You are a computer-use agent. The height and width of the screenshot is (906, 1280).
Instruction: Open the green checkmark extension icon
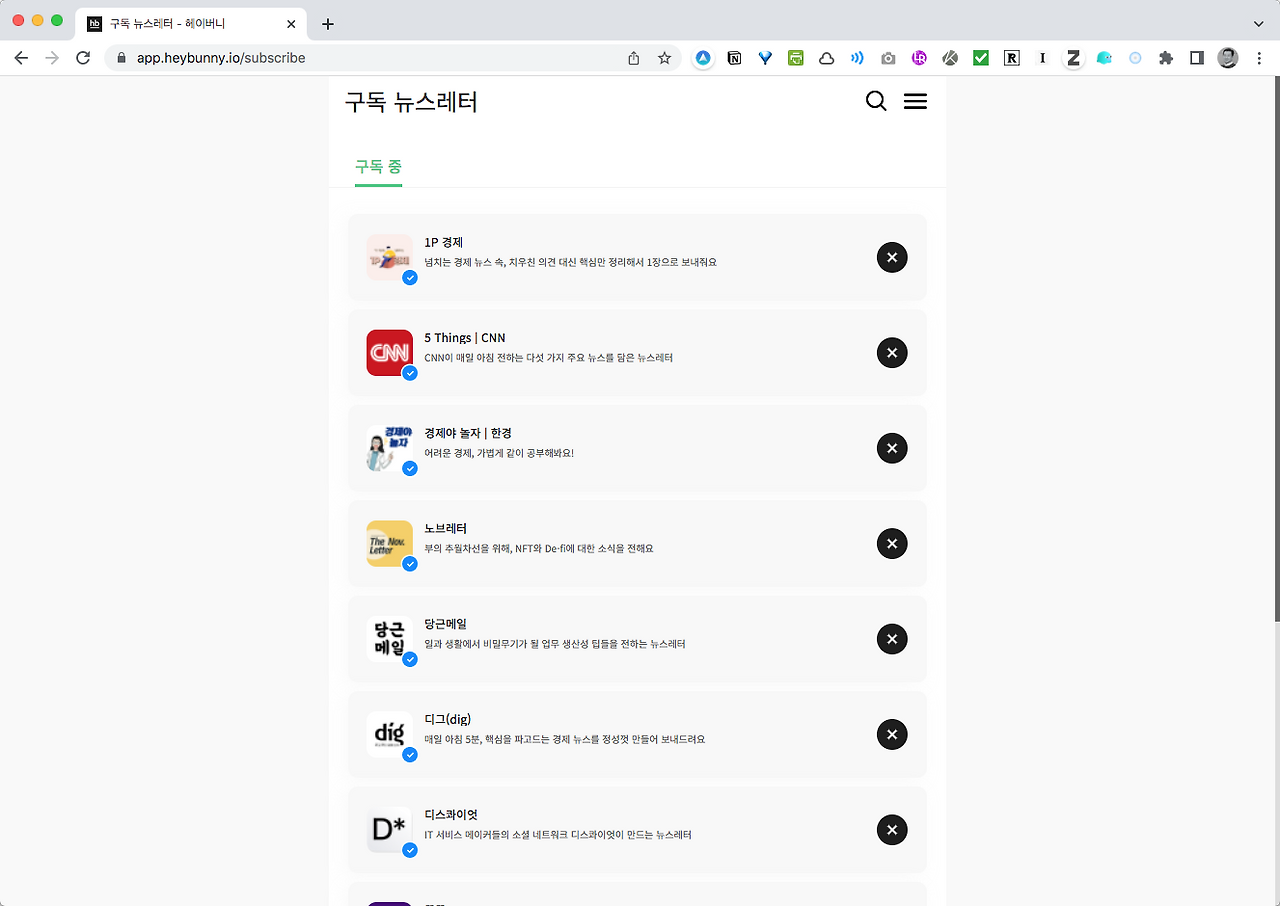click(981, 58)
